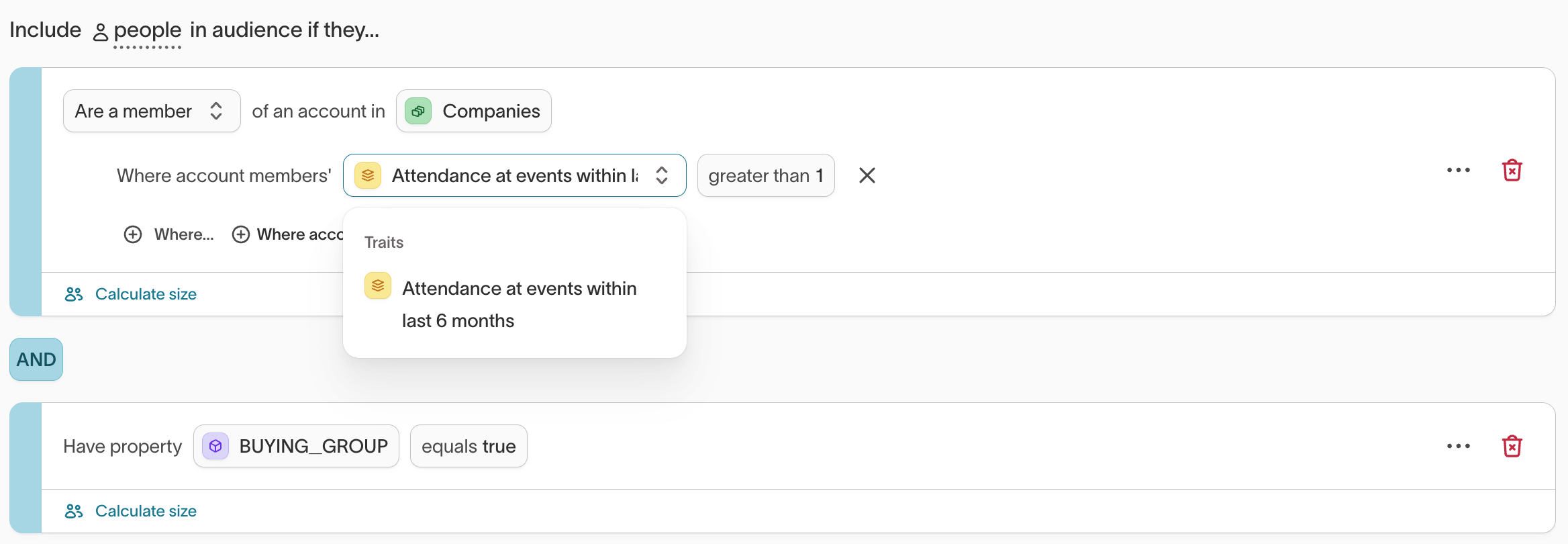Calculate size for the BUYING_GROUP condition
Image resolution: width=1568 pixels, height=544 pixels.
coord(145,511)
